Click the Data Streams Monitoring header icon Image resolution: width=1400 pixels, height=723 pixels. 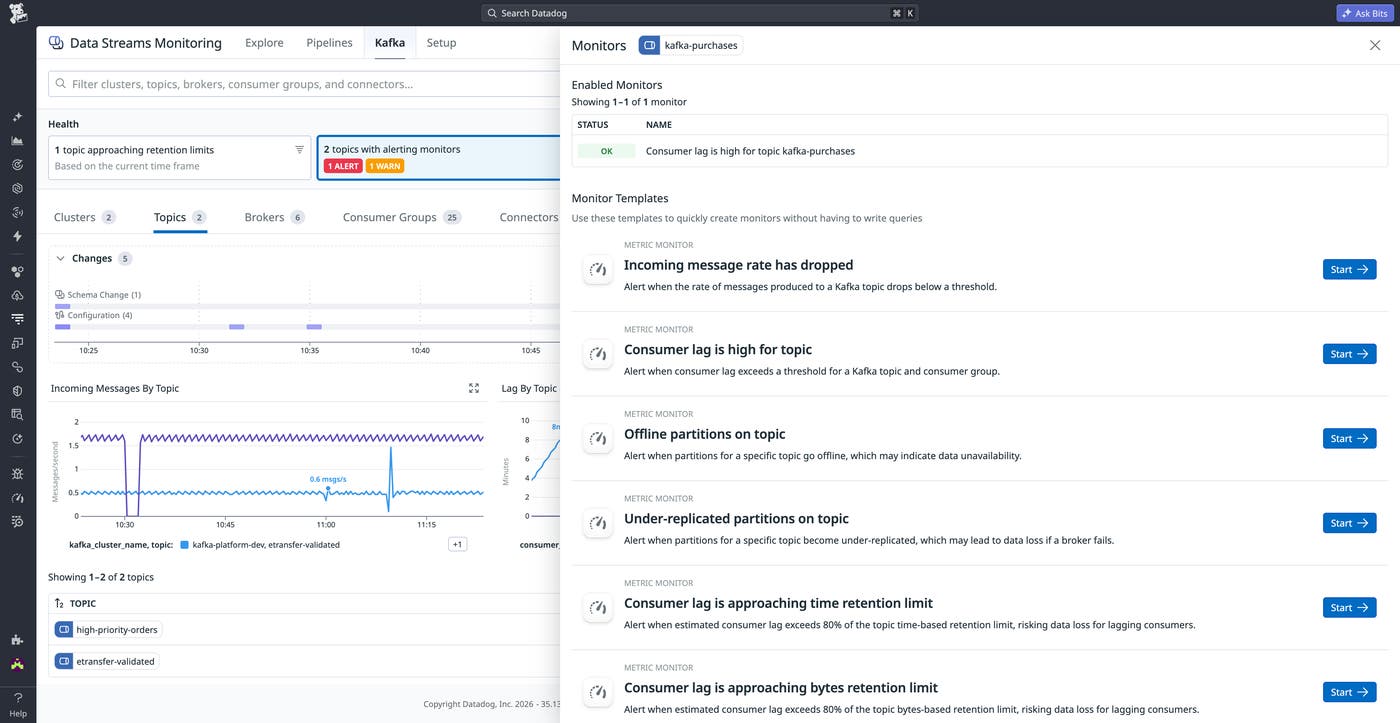click(56, 43)
